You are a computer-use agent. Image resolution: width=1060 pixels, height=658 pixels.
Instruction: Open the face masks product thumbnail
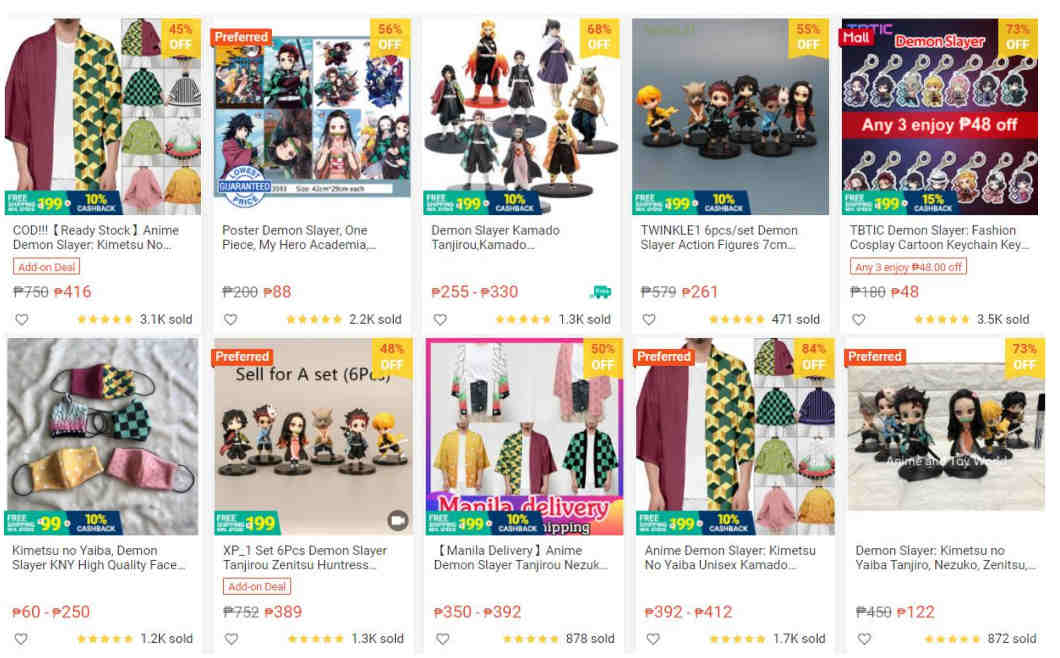(x=103, y=437)
